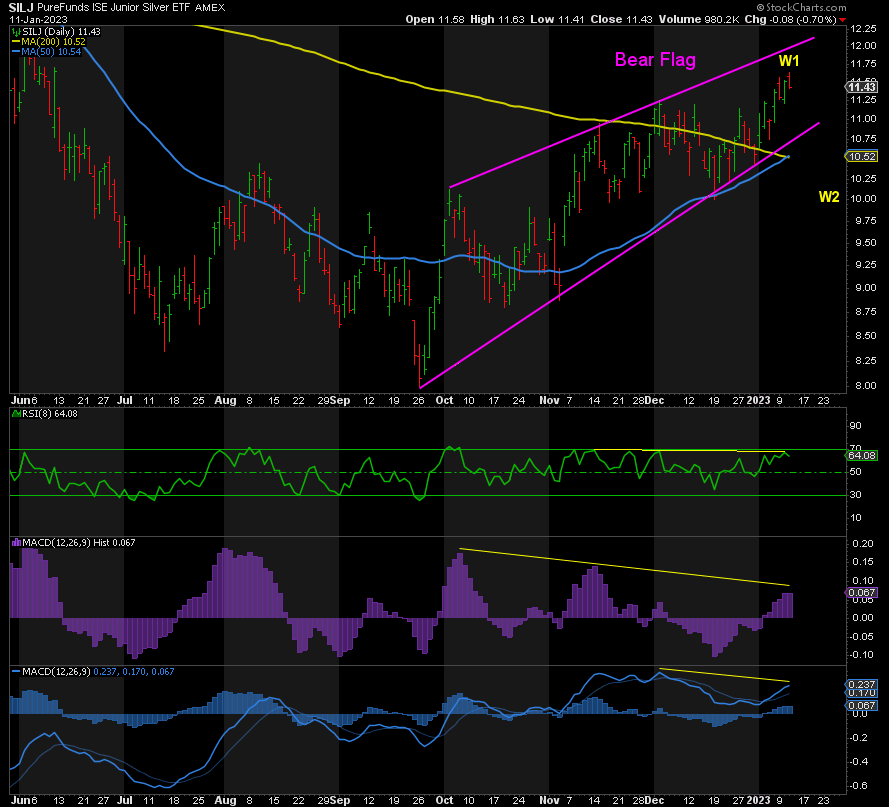Click the AMEX exchange label
This screenshot has height=807, width=889.
[210, 7]
